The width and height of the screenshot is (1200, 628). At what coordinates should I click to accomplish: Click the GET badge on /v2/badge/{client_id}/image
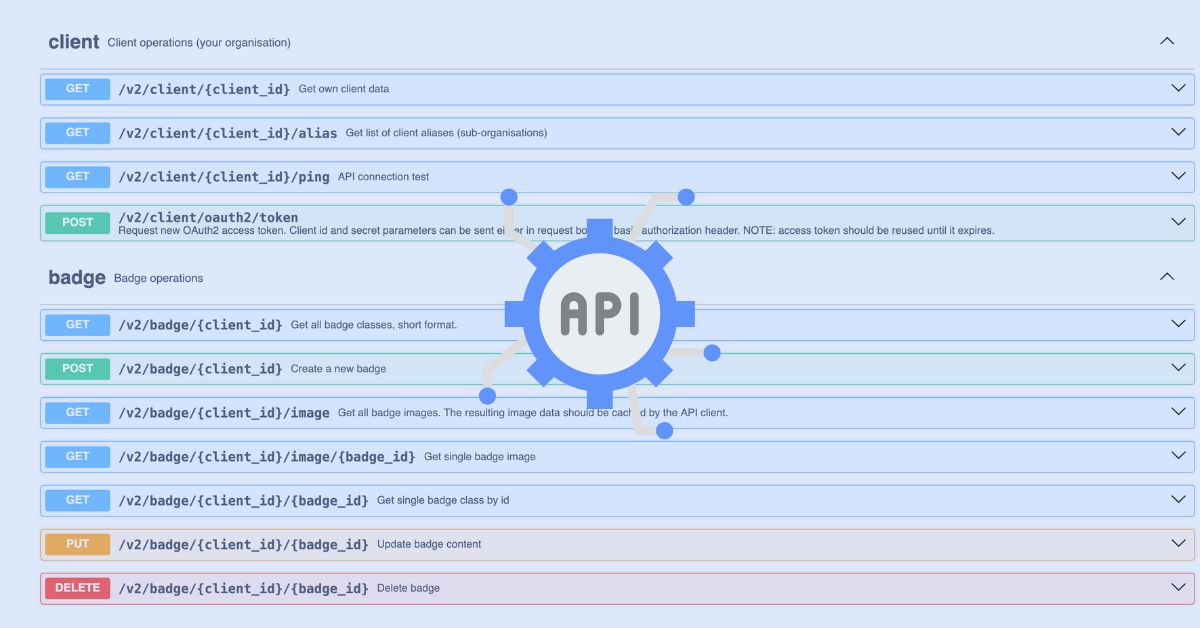(x=77, y=412)
